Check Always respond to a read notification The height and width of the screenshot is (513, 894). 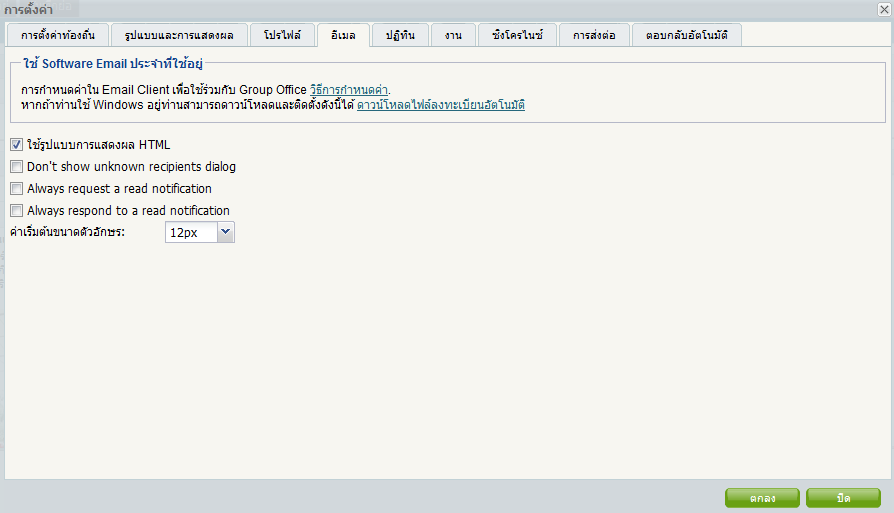[x=17, y=210]
